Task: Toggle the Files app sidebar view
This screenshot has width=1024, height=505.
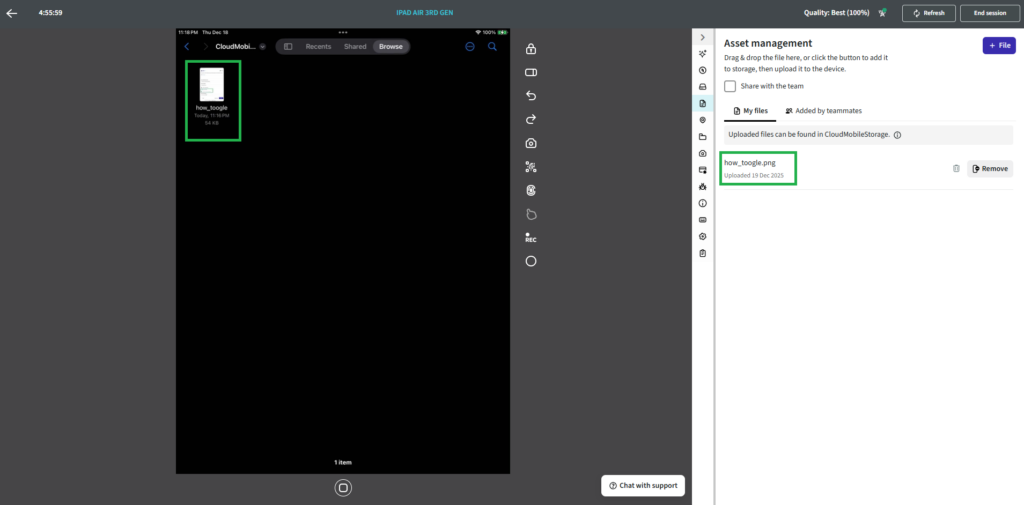Action: pos(288,47)
